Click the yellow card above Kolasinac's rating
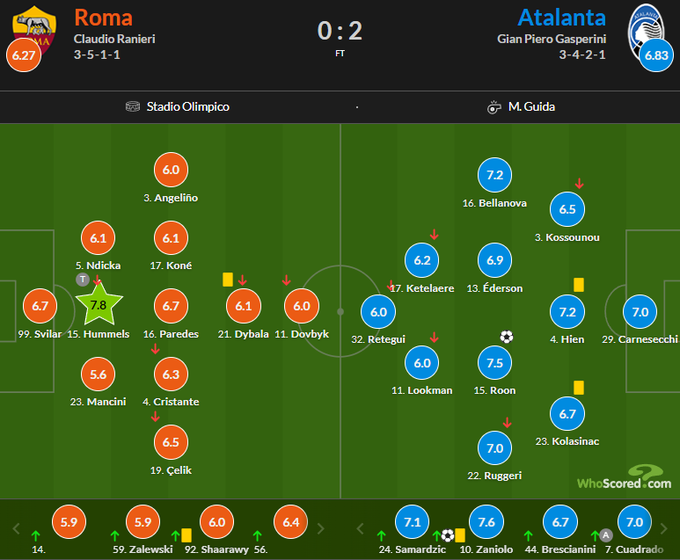This screenshot has height=560, width=680. pos(578,387)
